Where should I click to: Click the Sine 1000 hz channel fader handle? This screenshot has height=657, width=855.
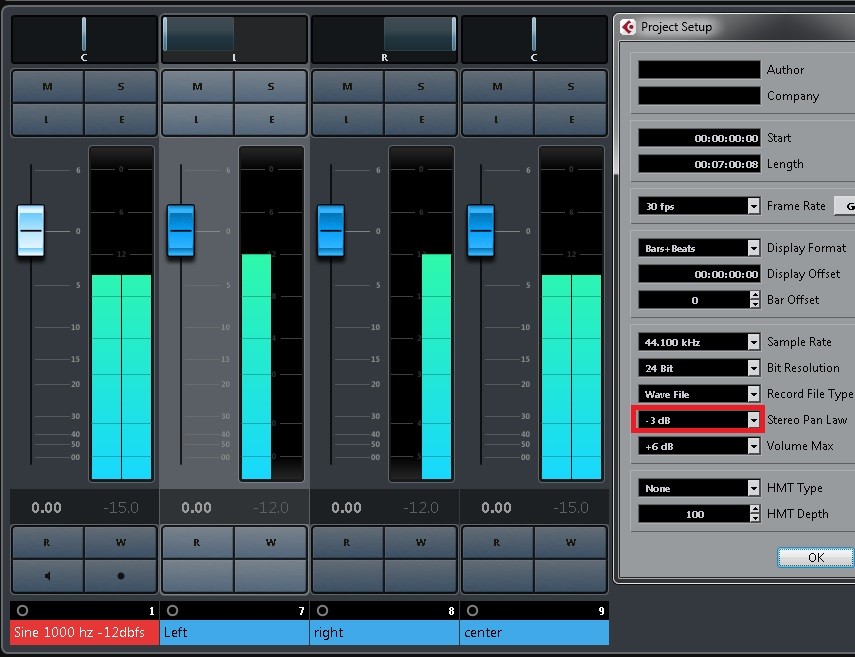[x=31, y=231]
